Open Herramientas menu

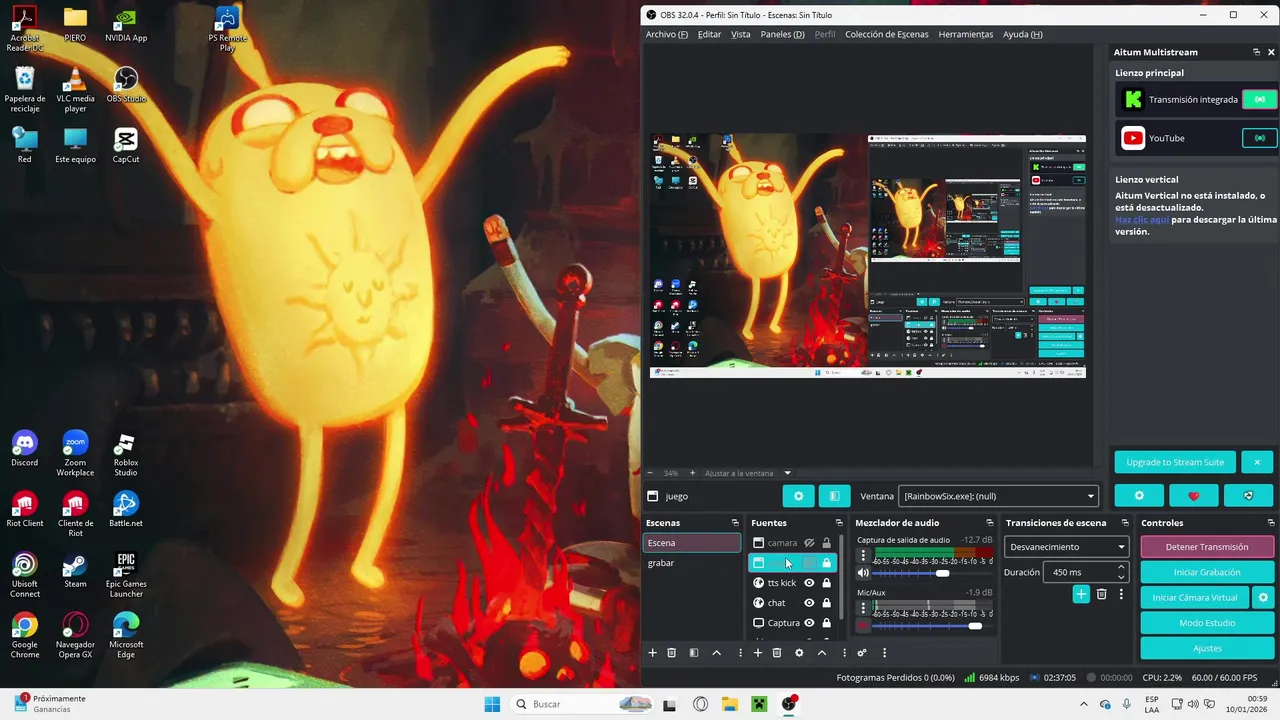[x=966, y=34]
